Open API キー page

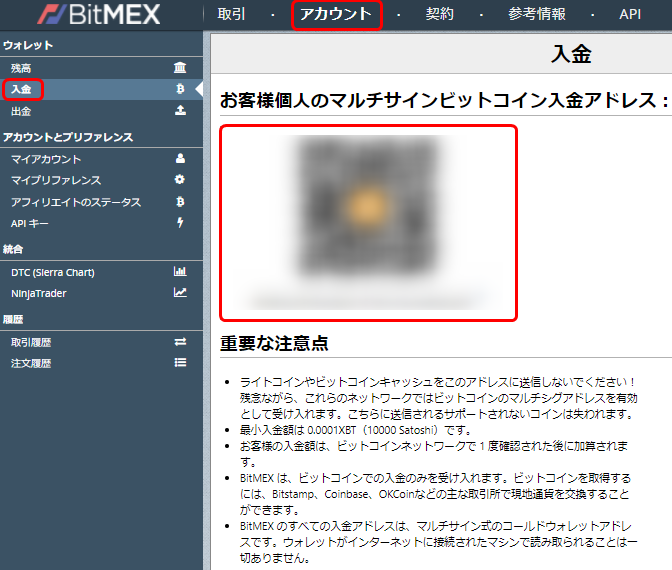coord(30,223)
